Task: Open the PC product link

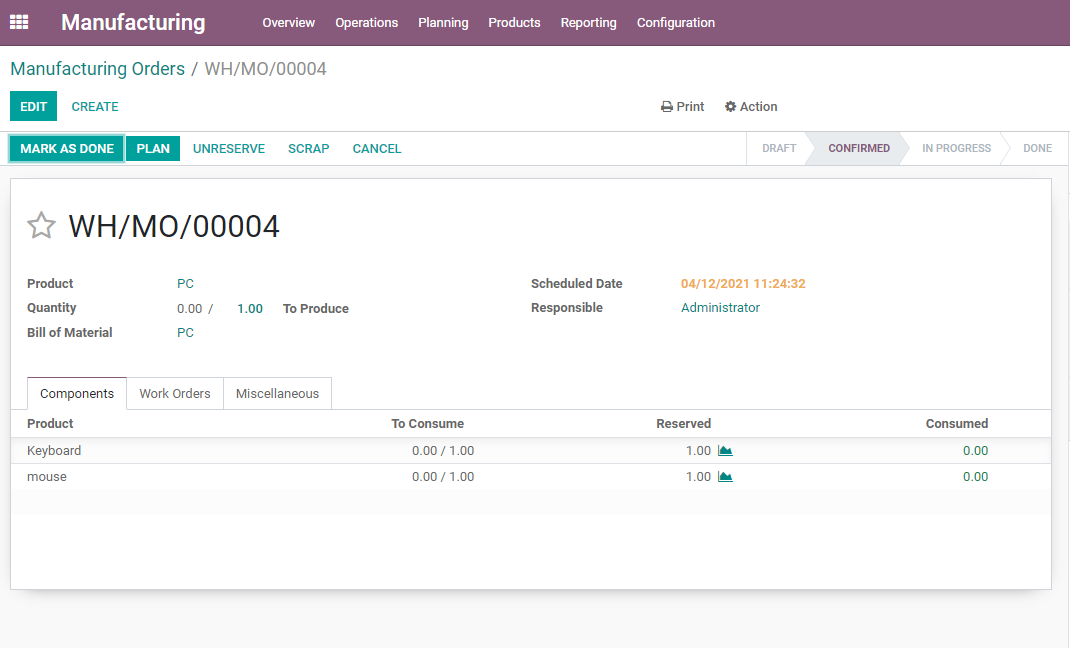Action: click(185, 284)
